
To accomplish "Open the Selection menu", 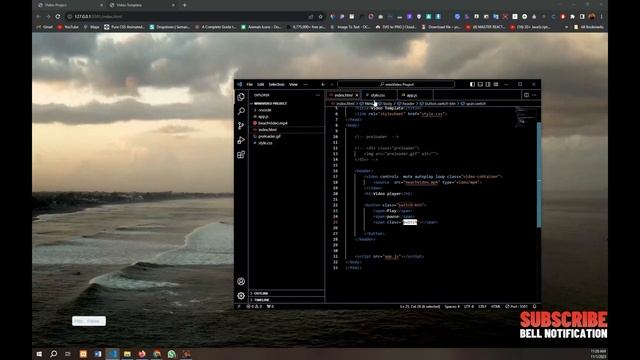I will pyautogui.click(x=276, y=84).
